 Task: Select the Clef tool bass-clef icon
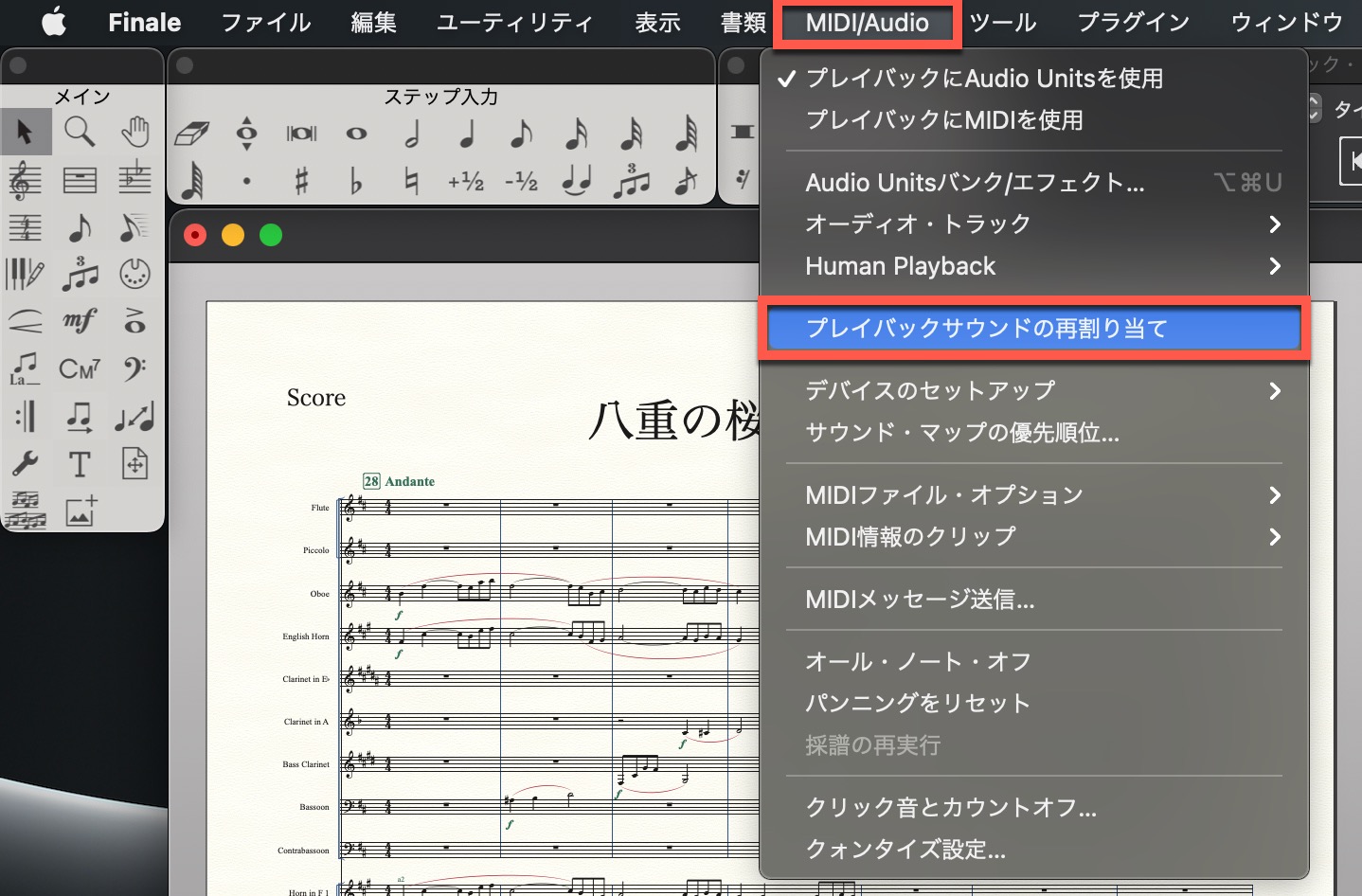[x=134, y=368]
